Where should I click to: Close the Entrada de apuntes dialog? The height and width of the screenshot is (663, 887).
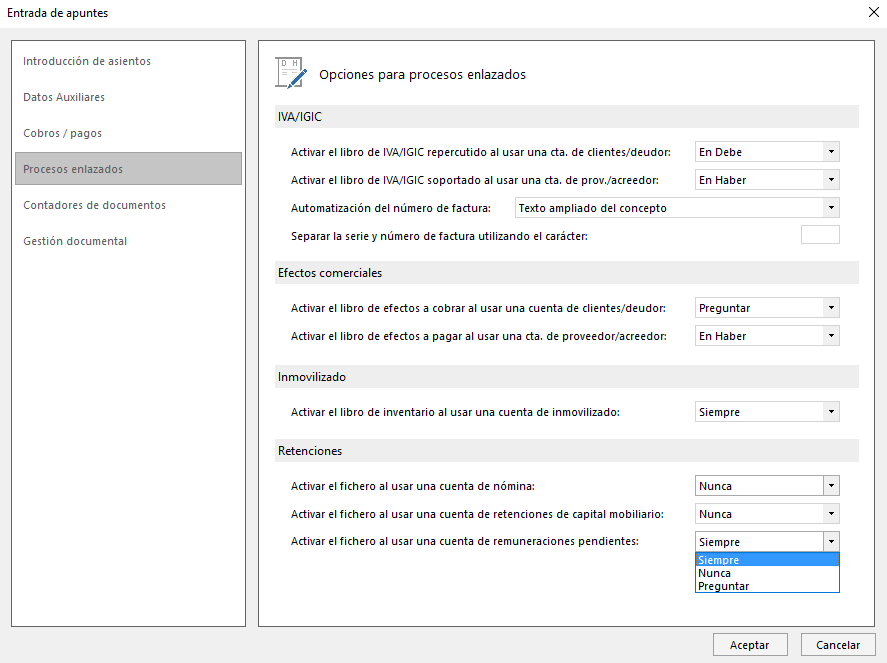(873, 12)
